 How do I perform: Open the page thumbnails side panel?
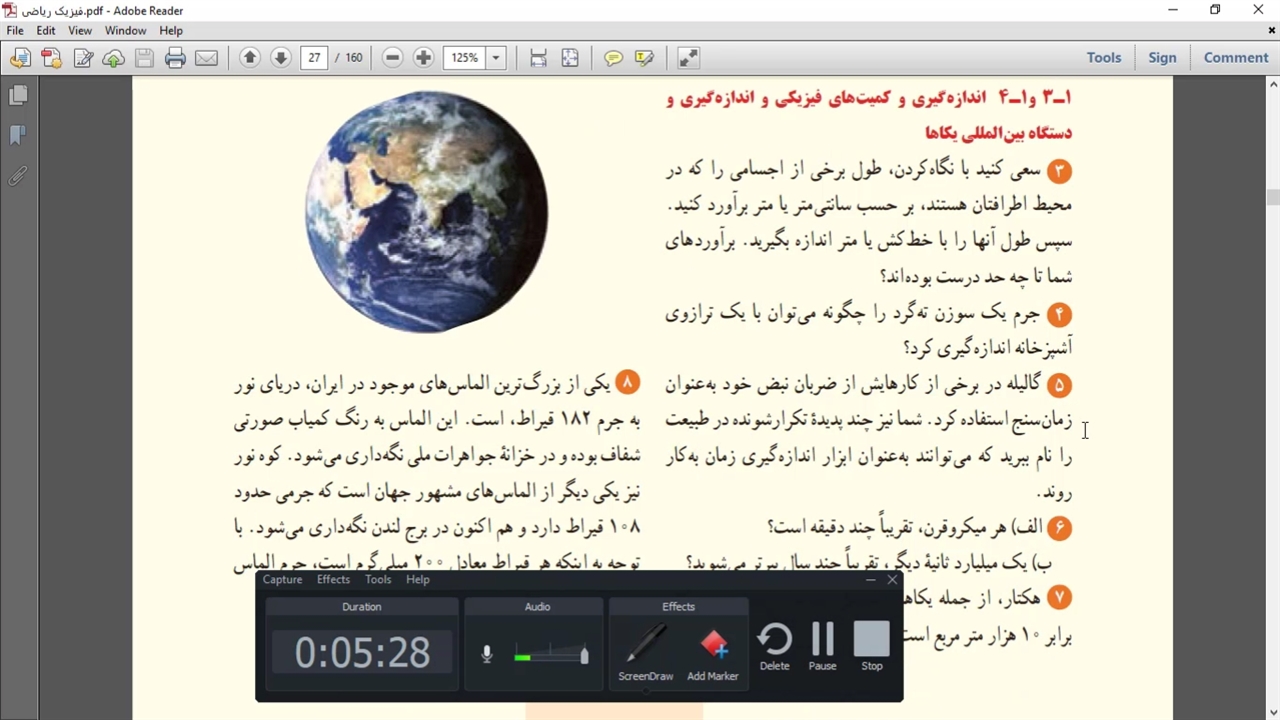(18, 96)
